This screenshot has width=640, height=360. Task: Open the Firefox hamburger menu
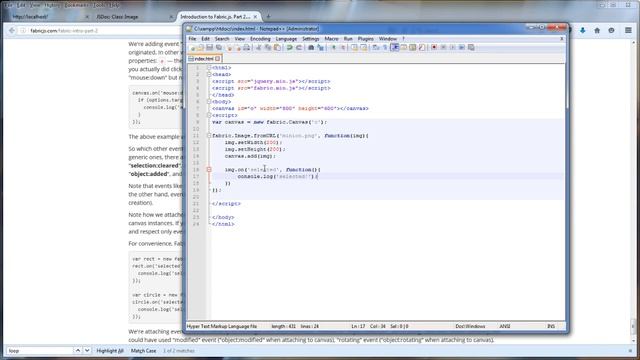pyautogui.click(x=628, y=31)
